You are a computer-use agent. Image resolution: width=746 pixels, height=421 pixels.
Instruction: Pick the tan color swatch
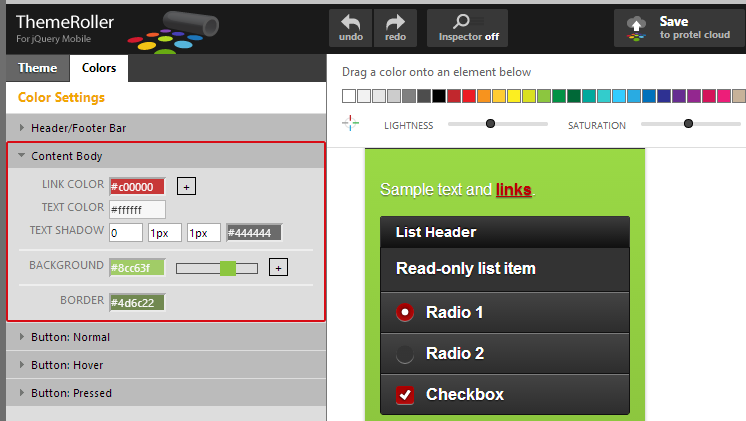pos(739,96)
